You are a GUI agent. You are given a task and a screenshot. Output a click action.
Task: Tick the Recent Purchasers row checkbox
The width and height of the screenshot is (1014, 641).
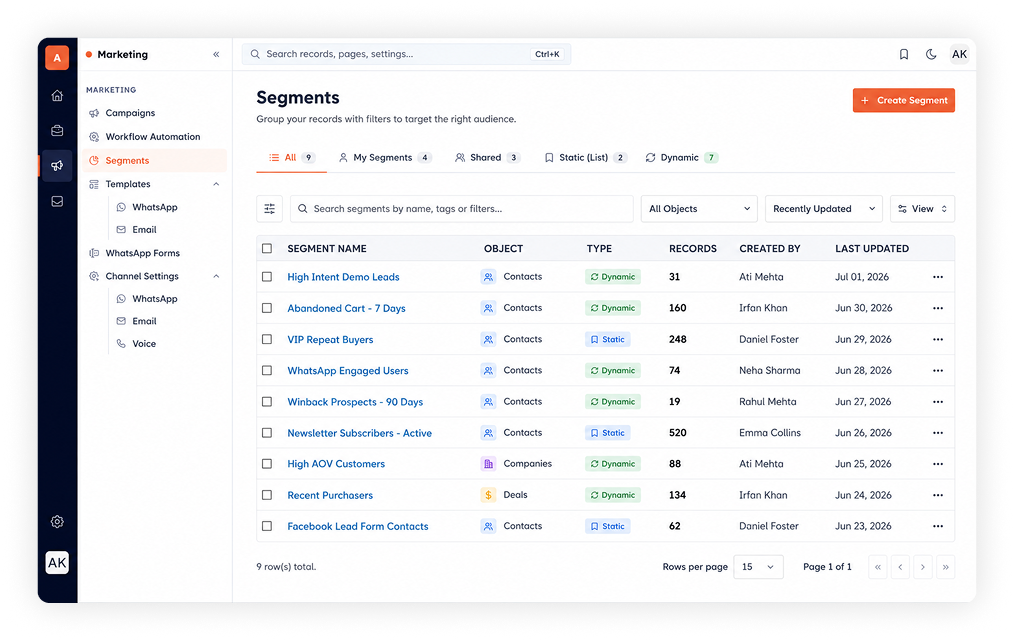pos(266,495)
